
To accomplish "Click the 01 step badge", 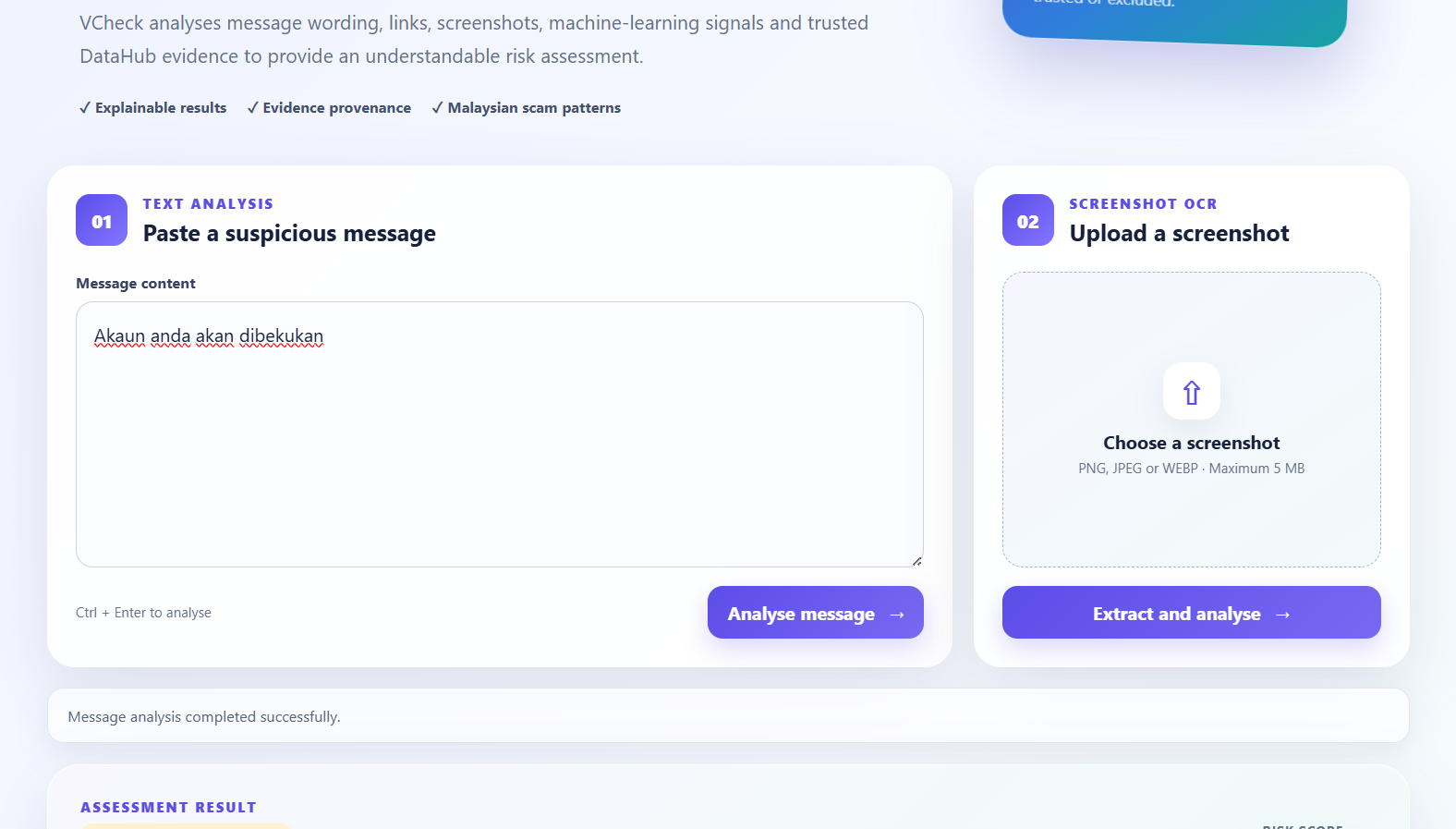I will [x=102, y=220].
